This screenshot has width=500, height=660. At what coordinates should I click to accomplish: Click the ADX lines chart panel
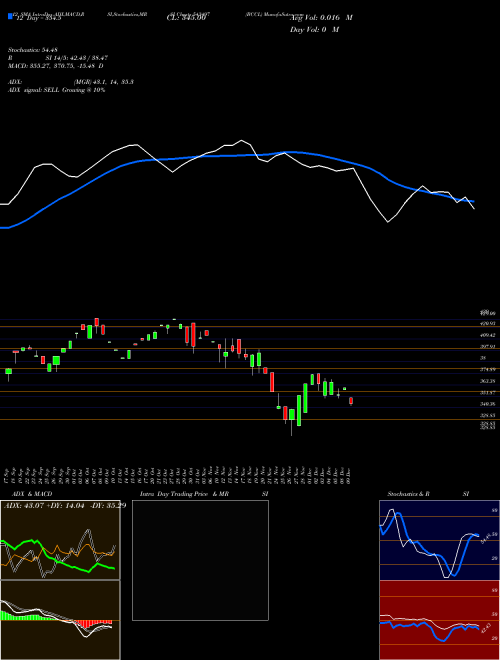pos(60,540)
